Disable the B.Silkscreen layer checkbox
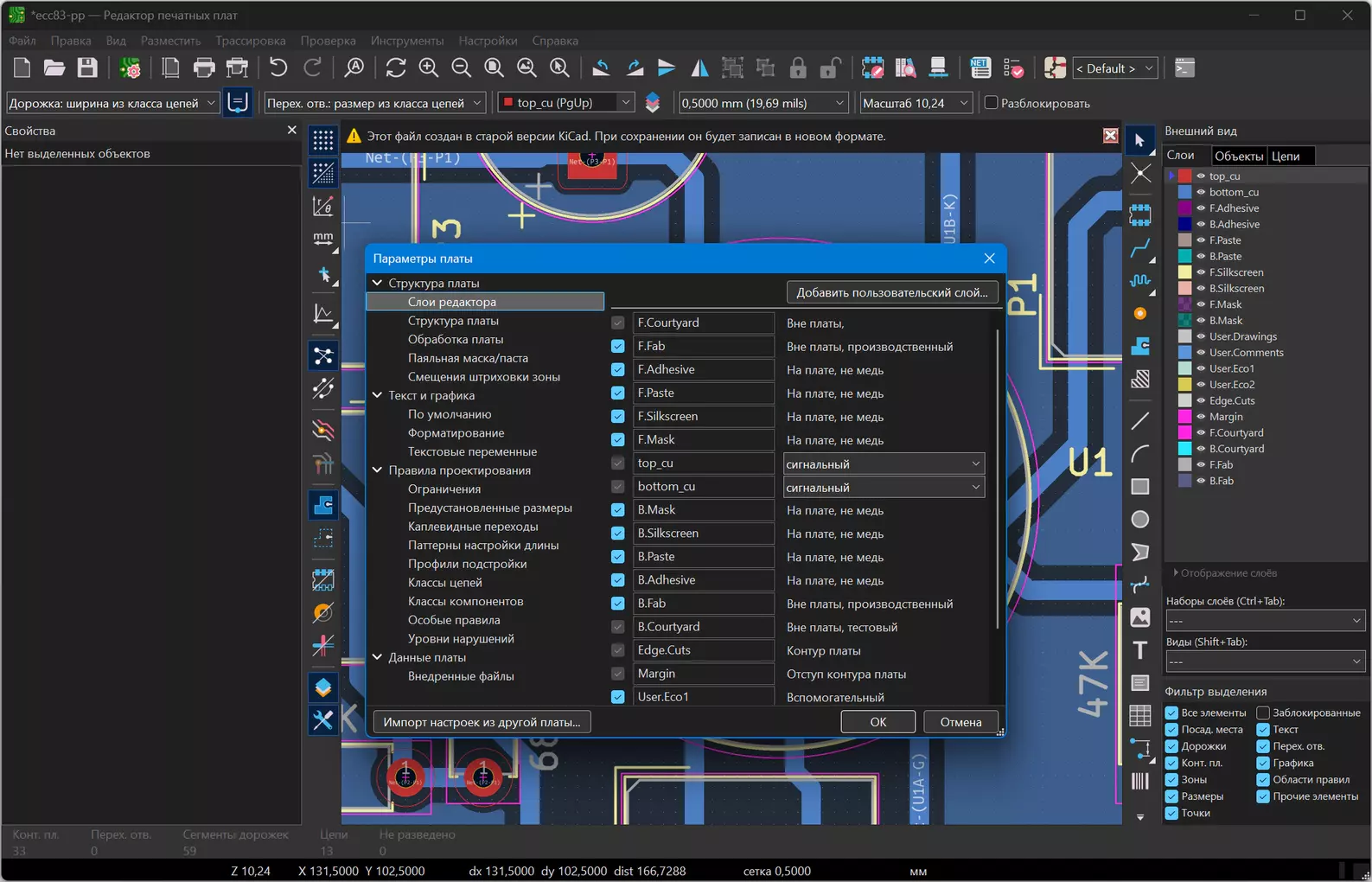This screenshot has width=1372, height=882. [x=618, y=534]
